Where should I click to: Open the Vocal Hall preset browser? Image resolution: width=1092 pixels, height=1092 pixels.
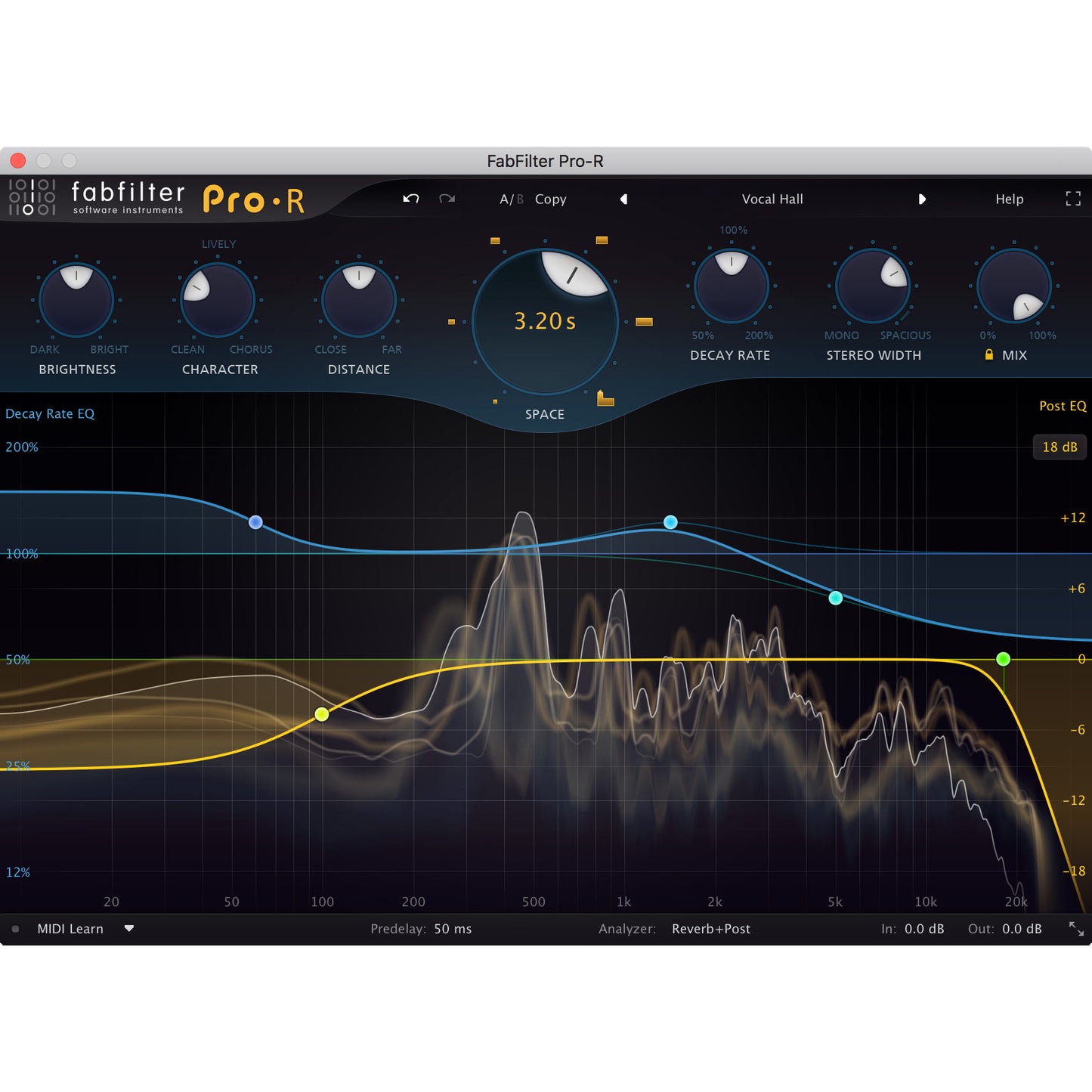pos(772,199)
